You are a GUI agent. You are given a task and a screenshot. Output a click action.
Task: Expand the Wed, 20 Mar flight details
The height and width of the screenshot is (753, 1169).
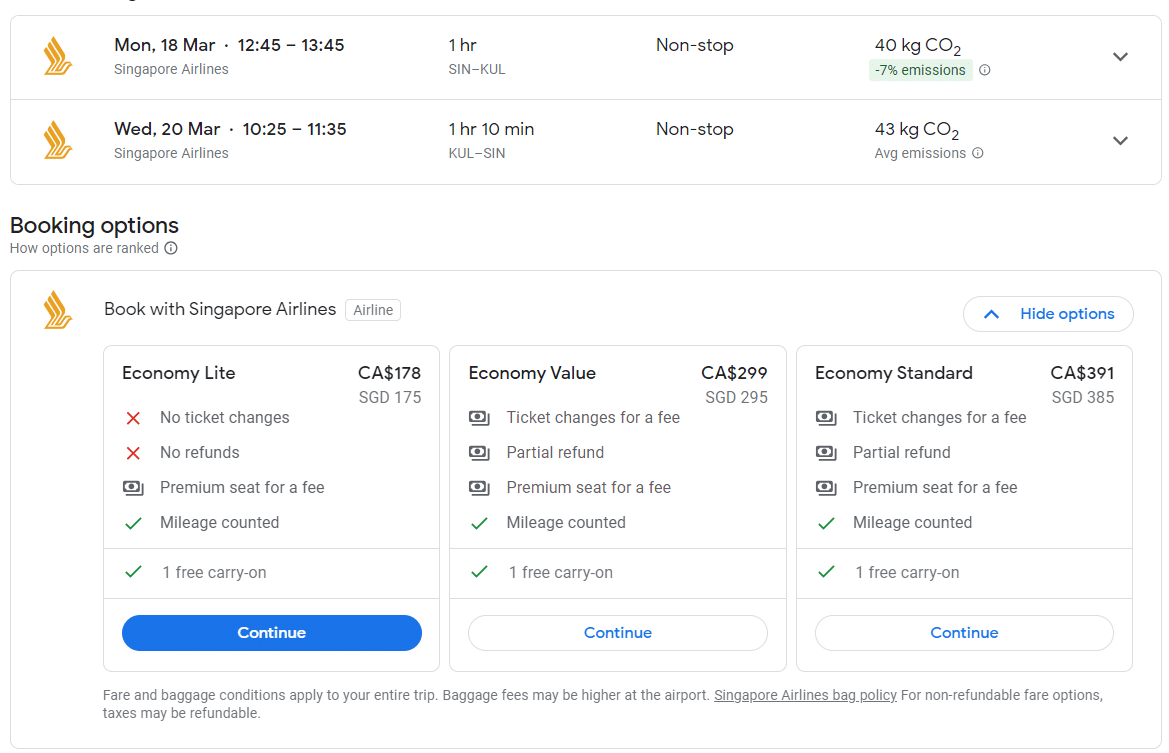pos(1120,141)
